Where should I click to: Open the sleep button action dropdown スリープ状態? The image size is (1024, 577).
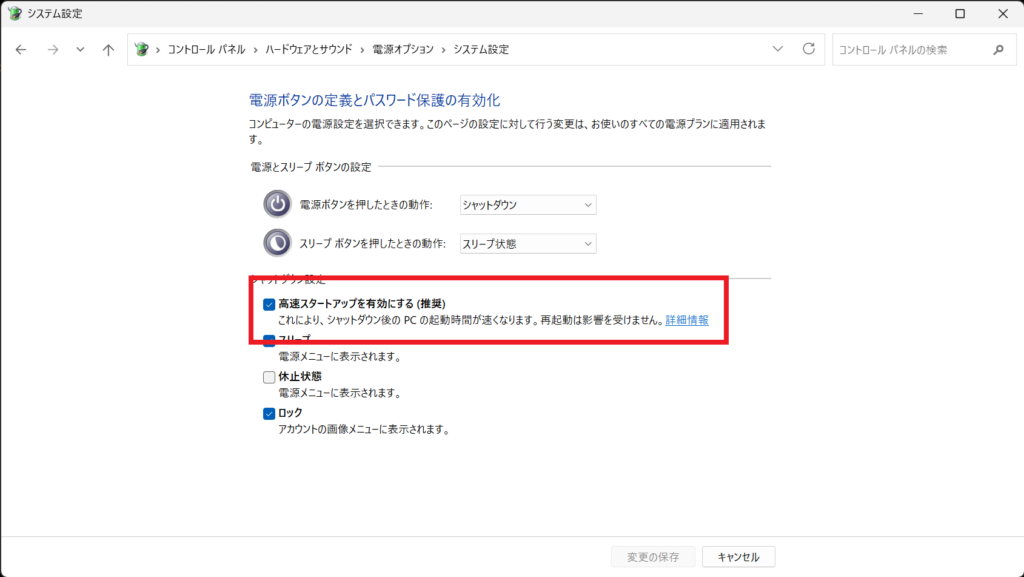click(527, 244)
